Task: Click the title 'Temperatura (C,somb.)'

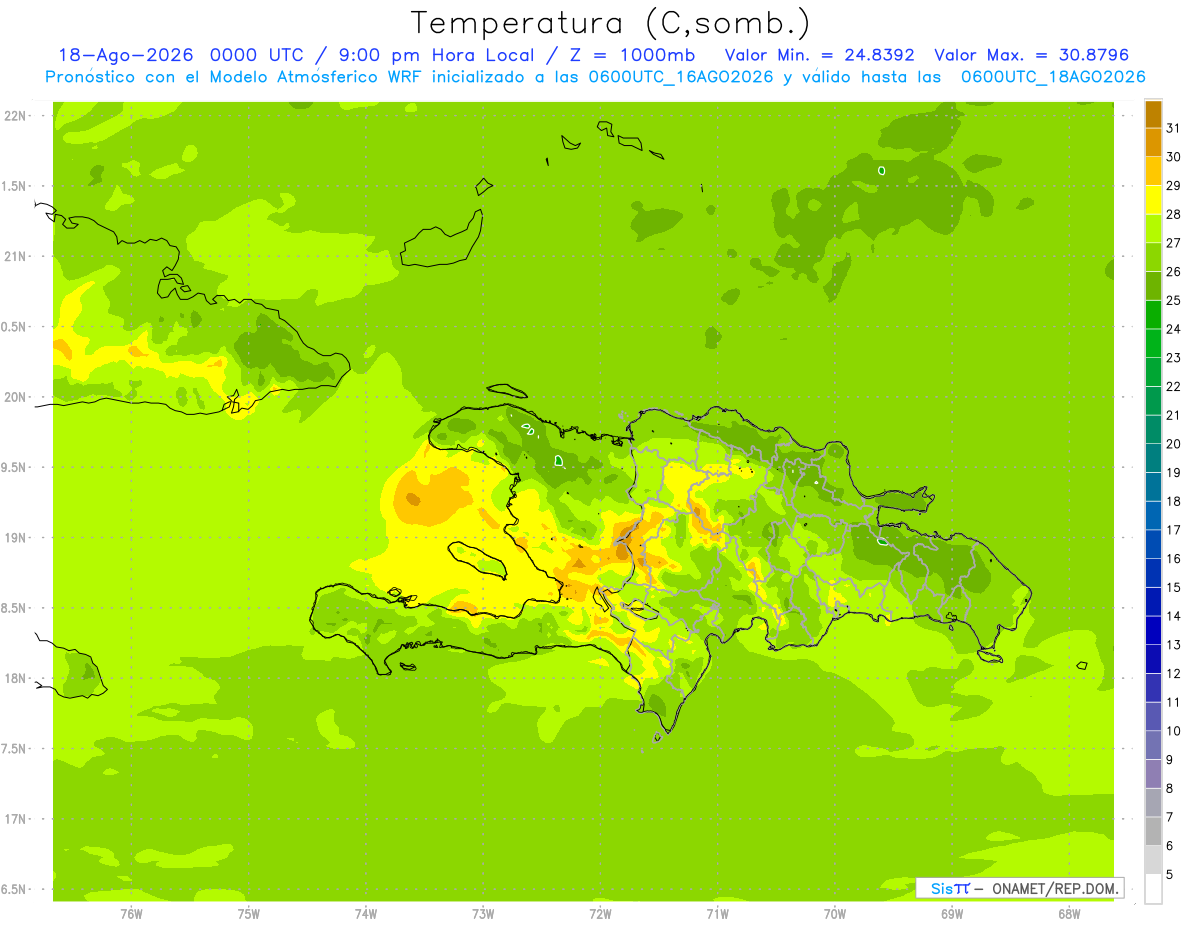Action: point(611,23)
